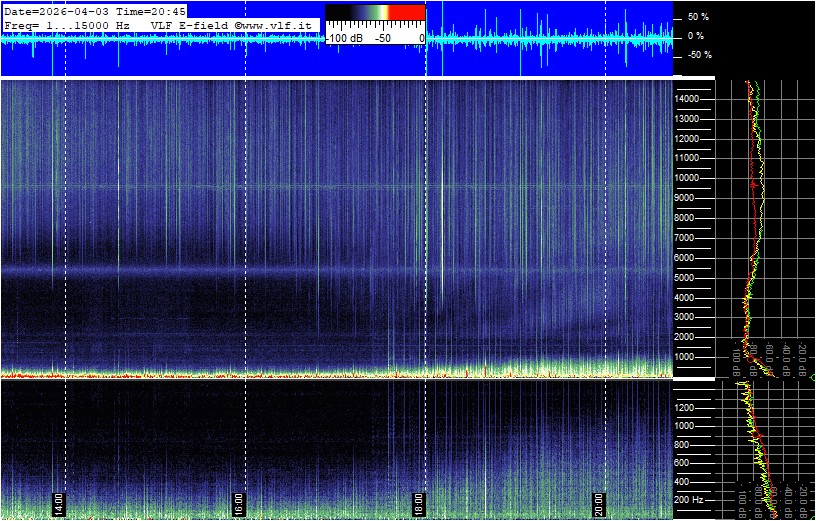Click the amplitude waveform strip
This screenshot has height=521, width=816.
(x=336, y=38)
